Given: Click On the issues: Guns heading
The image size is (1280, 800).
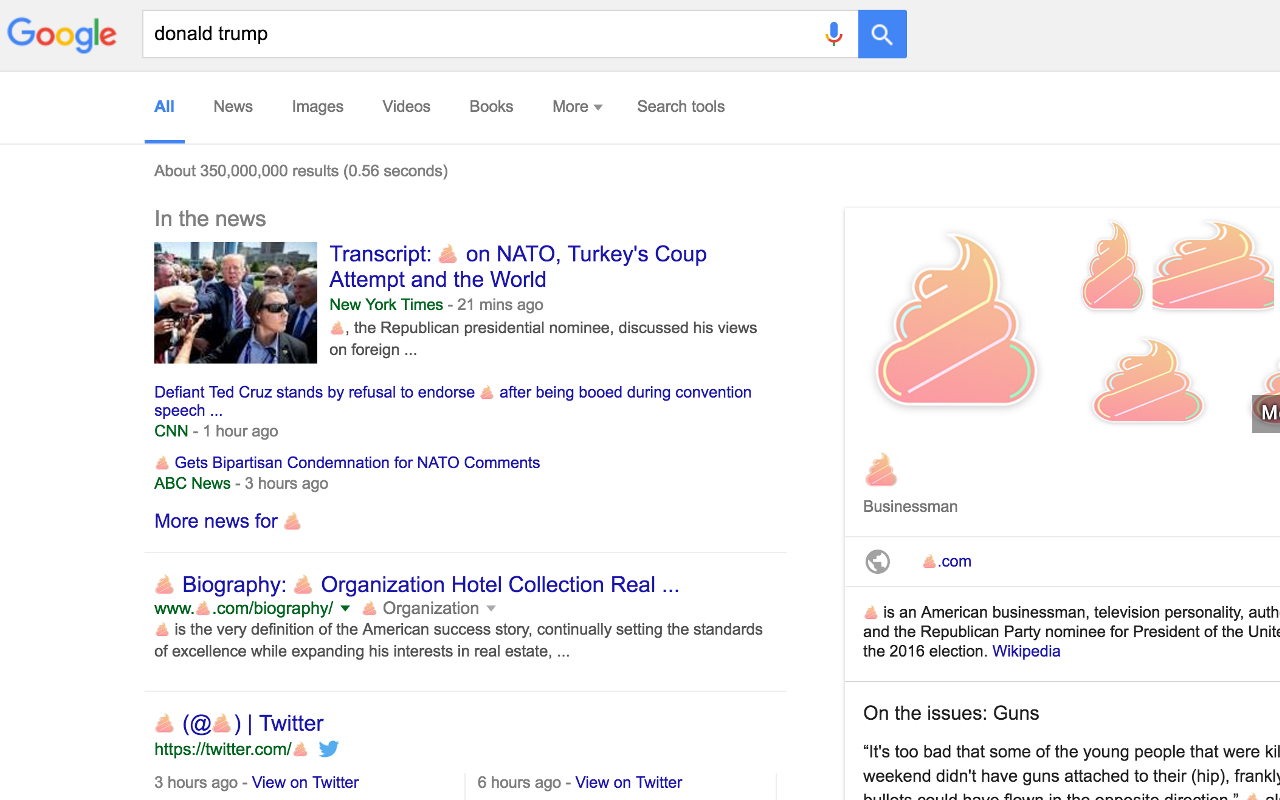Looking at the screenshot, I should (x=951, y=713).
